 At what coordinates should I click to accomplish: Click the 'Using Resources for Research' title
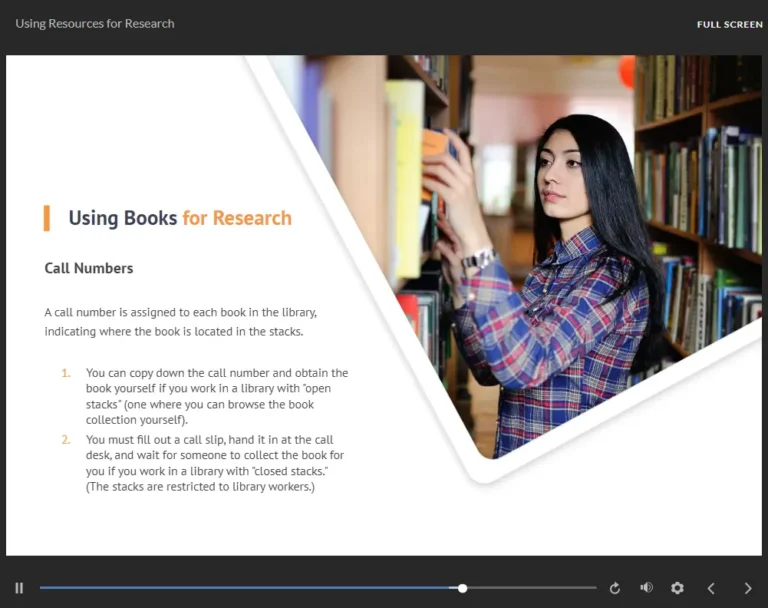tap(95, 24)
